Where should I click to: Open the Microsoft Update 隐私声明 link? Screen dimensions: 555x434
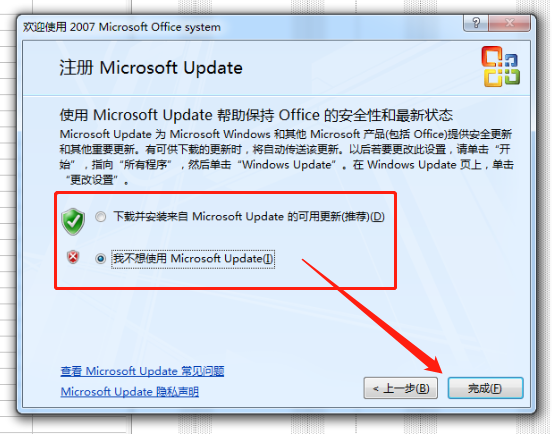tap(130, 392)
